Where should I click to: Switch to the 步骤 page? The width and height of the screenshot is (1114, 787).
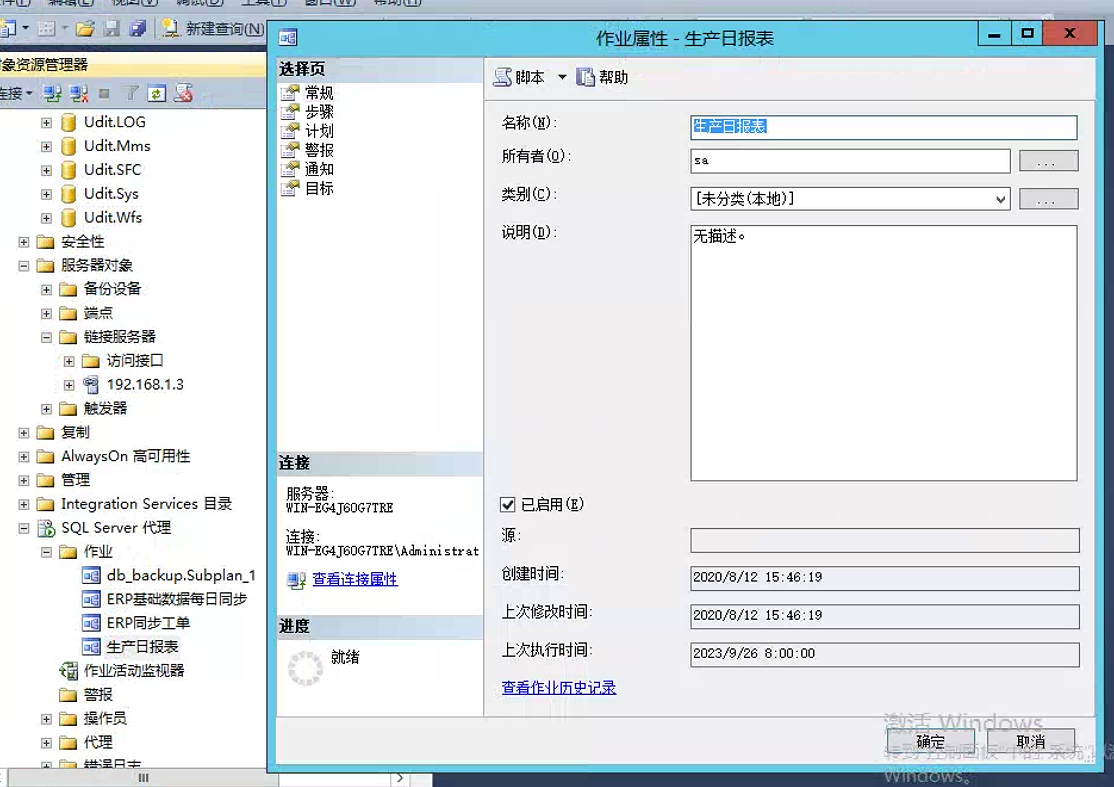coord(319,112)
